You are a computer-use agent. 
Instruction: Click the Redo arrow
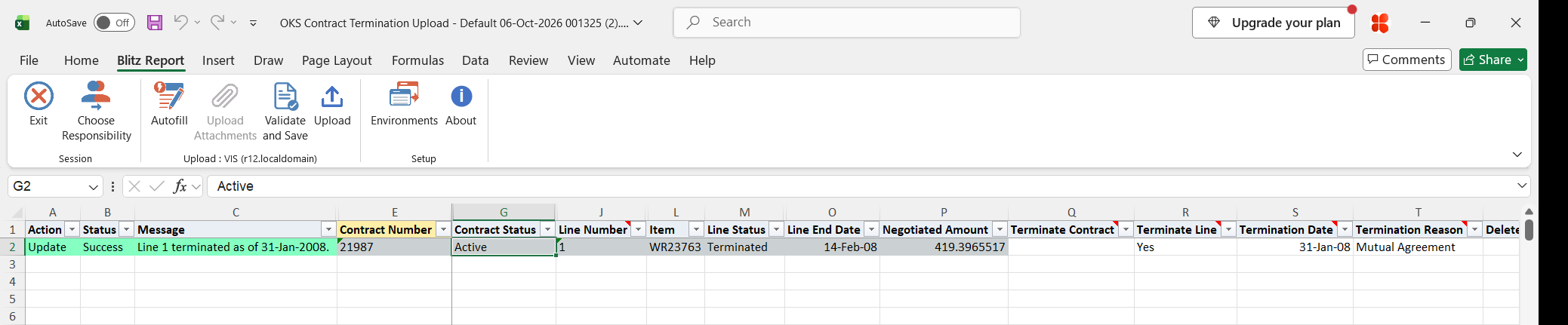pos(217,23)
